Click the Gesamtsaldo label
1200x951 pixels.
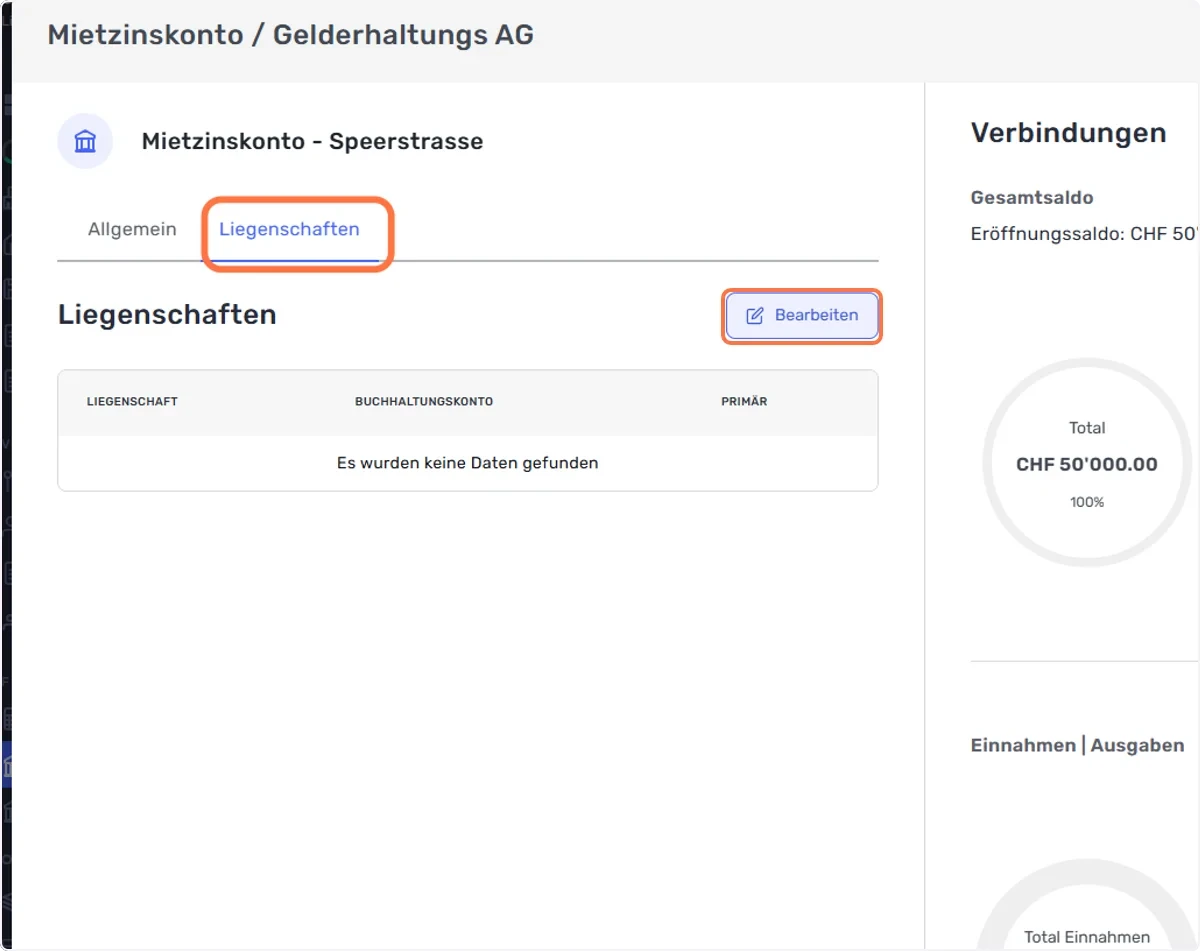[x=1032, y=198]
